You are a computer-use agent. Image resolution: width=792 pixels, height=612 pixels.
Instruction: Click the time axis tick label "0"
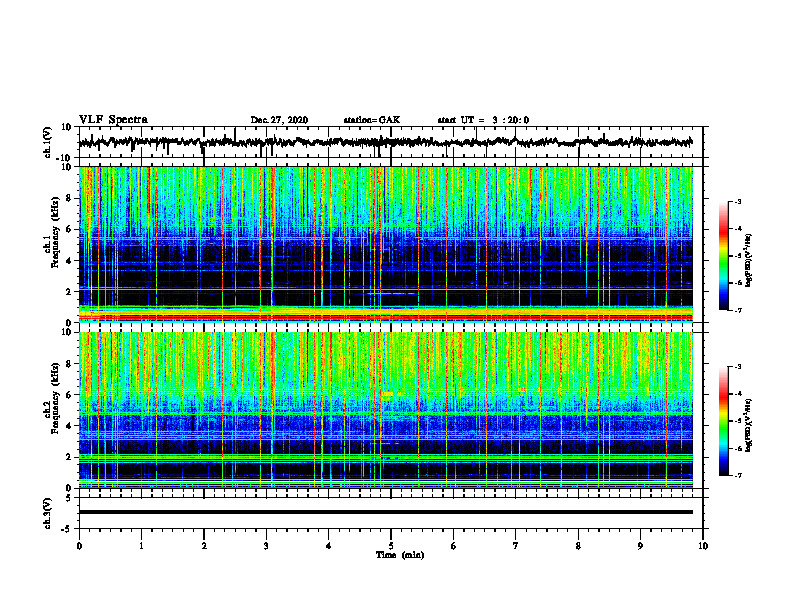coord(79,546)
